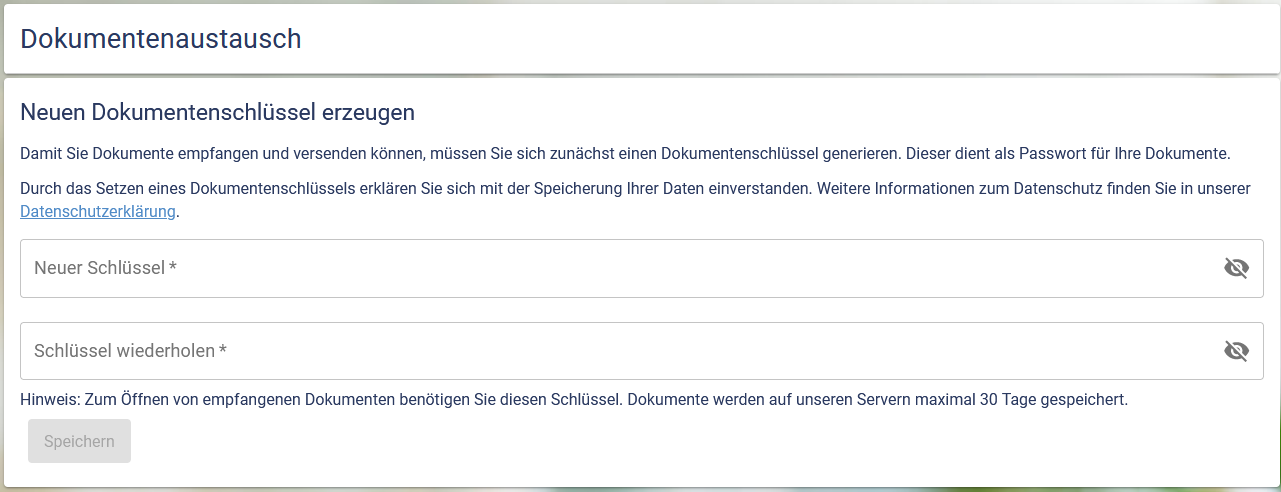1281x492 pixels.
Task: Click the word Hinweis below the fields
Action: coord(48,400)
